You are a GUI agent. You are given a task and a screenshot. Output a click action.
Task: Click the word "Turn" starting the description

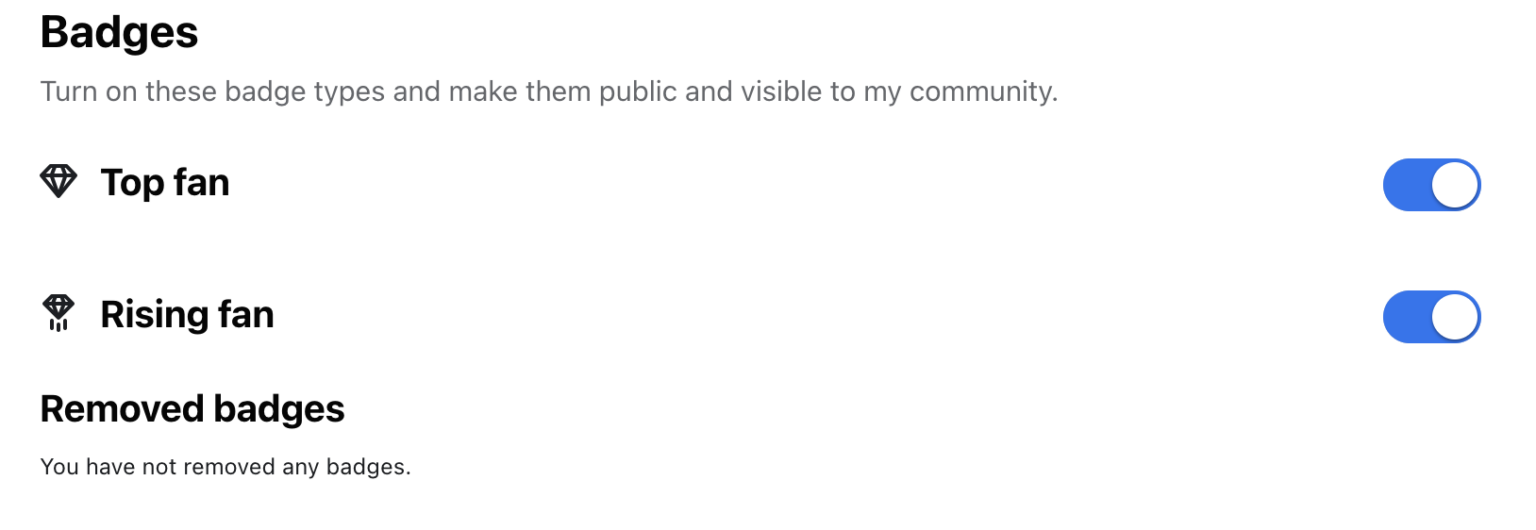(66, 92)
